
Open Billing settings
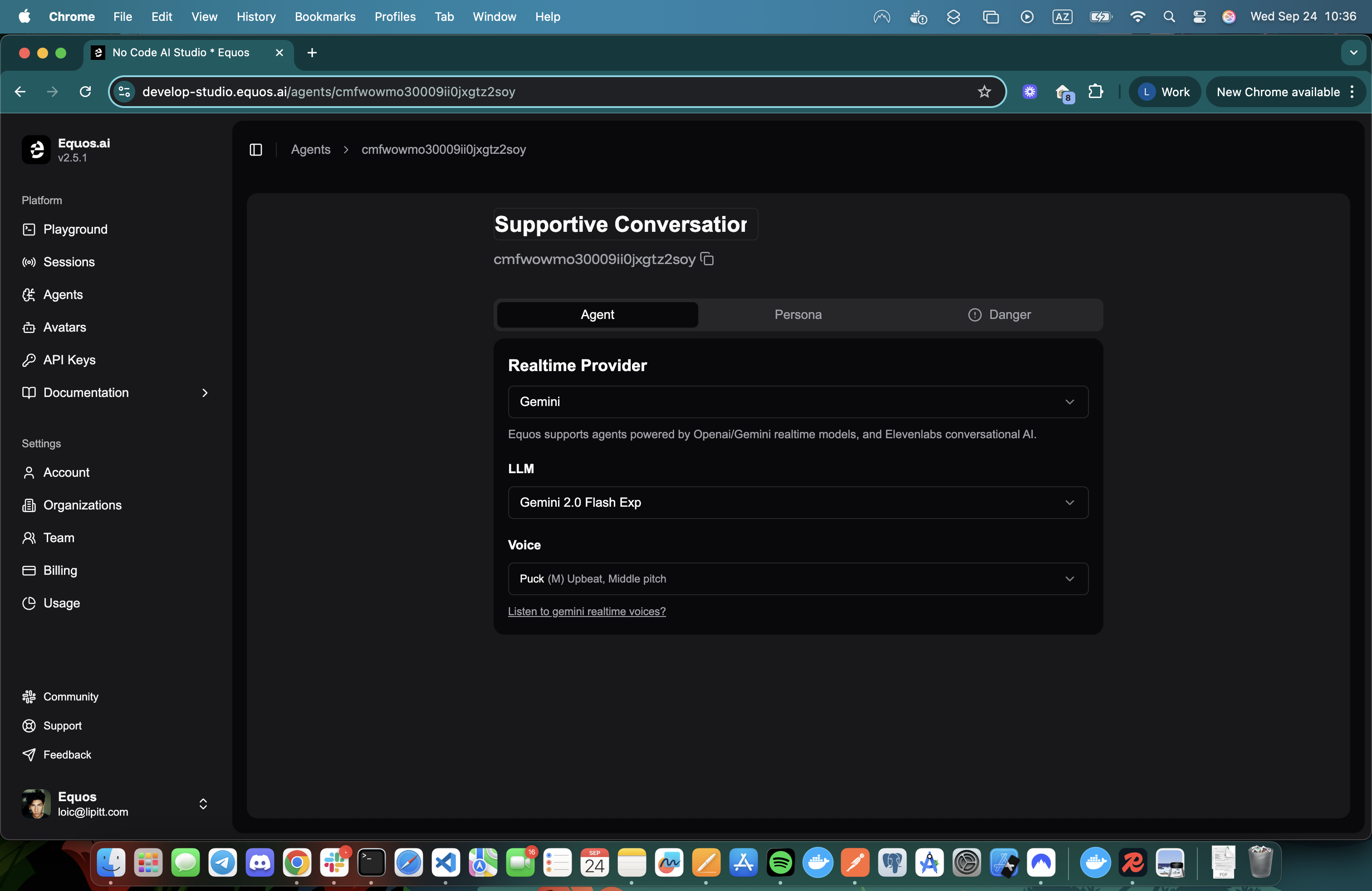(60, 570)
